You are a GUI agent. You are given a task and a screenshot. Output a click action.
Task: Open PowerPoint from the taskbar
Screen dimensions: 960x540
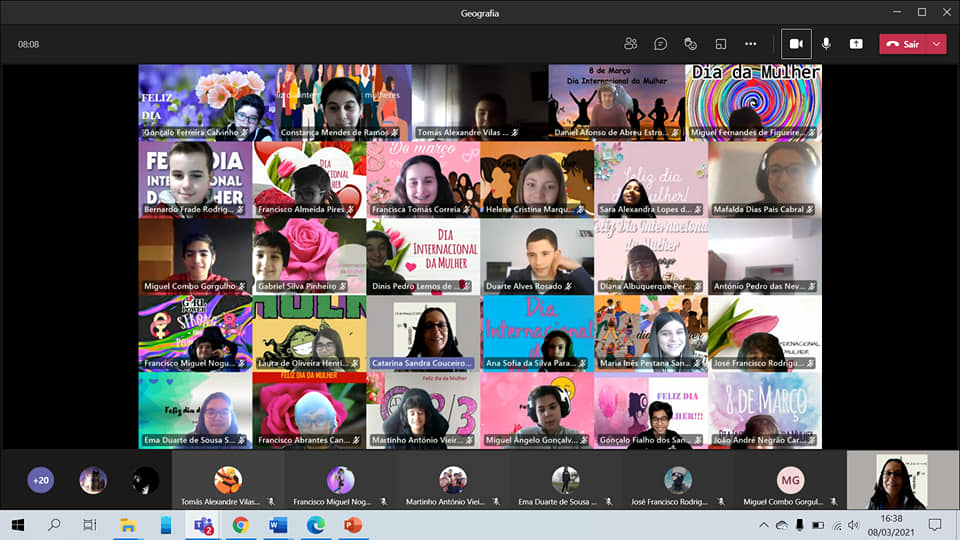[352, 525]
